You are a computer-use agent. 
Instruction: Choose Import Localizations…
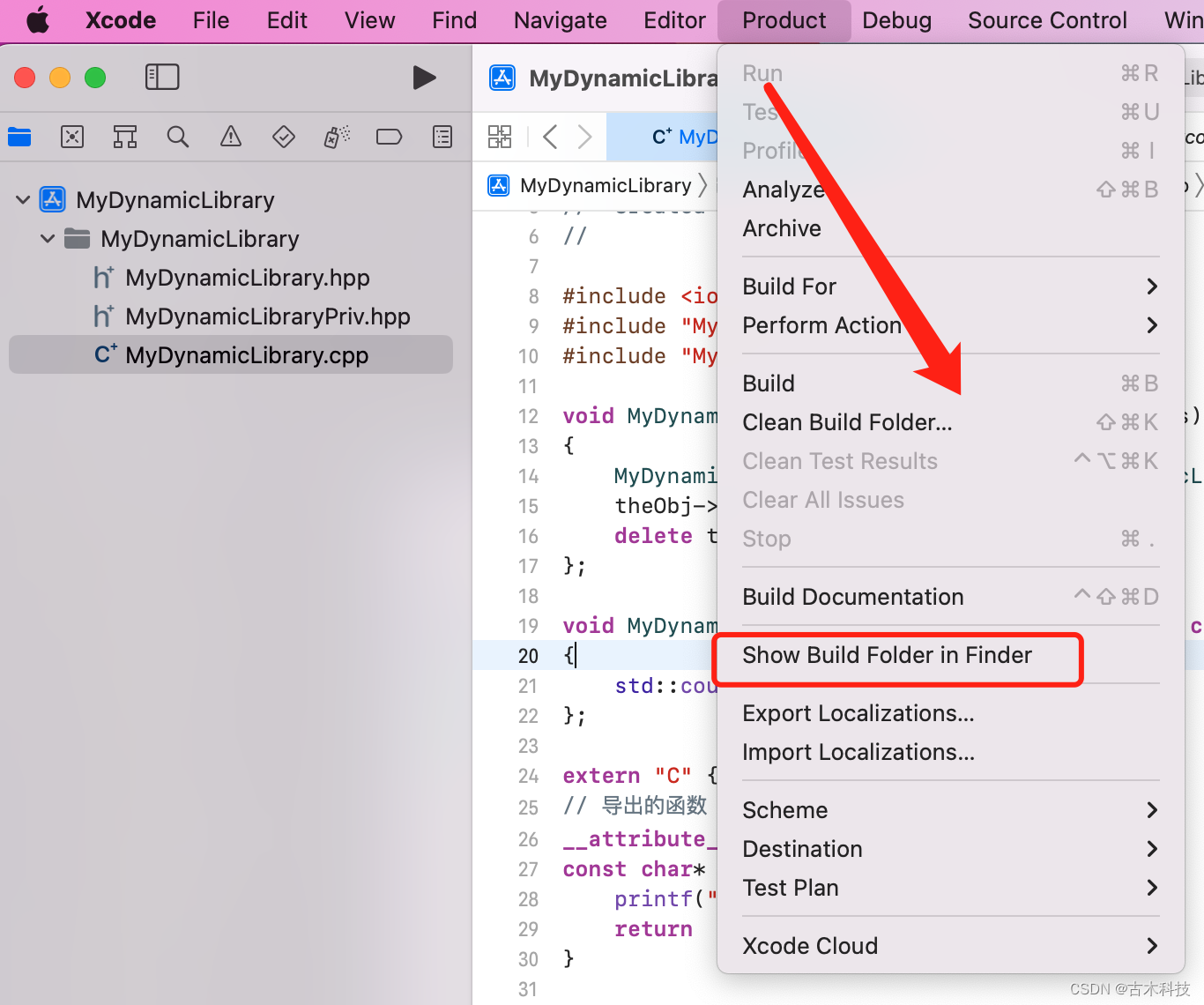tap(950, 752)
